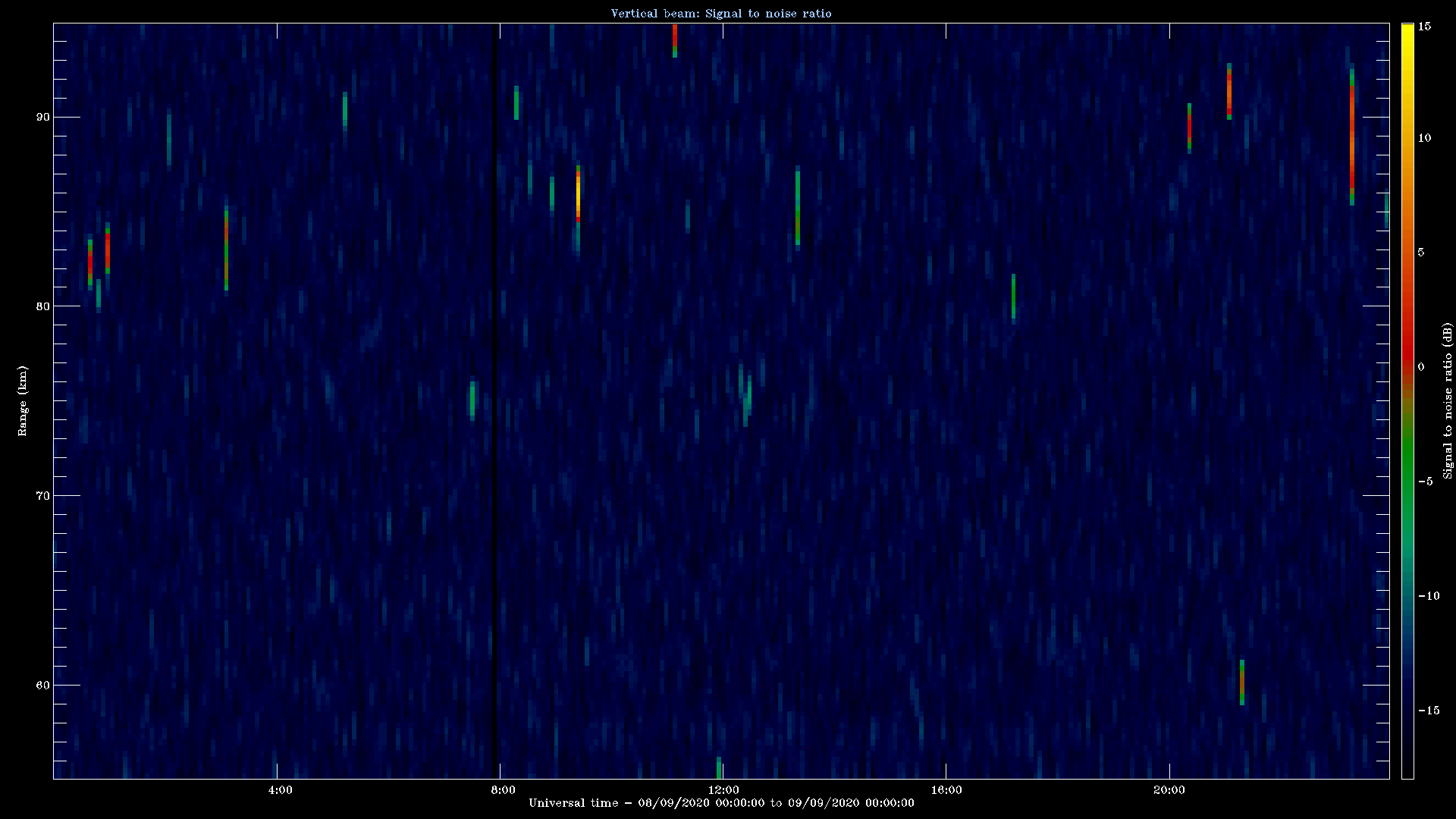Viewport: 1456px width, 819px height.
Task: Click the black data gap line near 8:00
Action: (496, 401)
